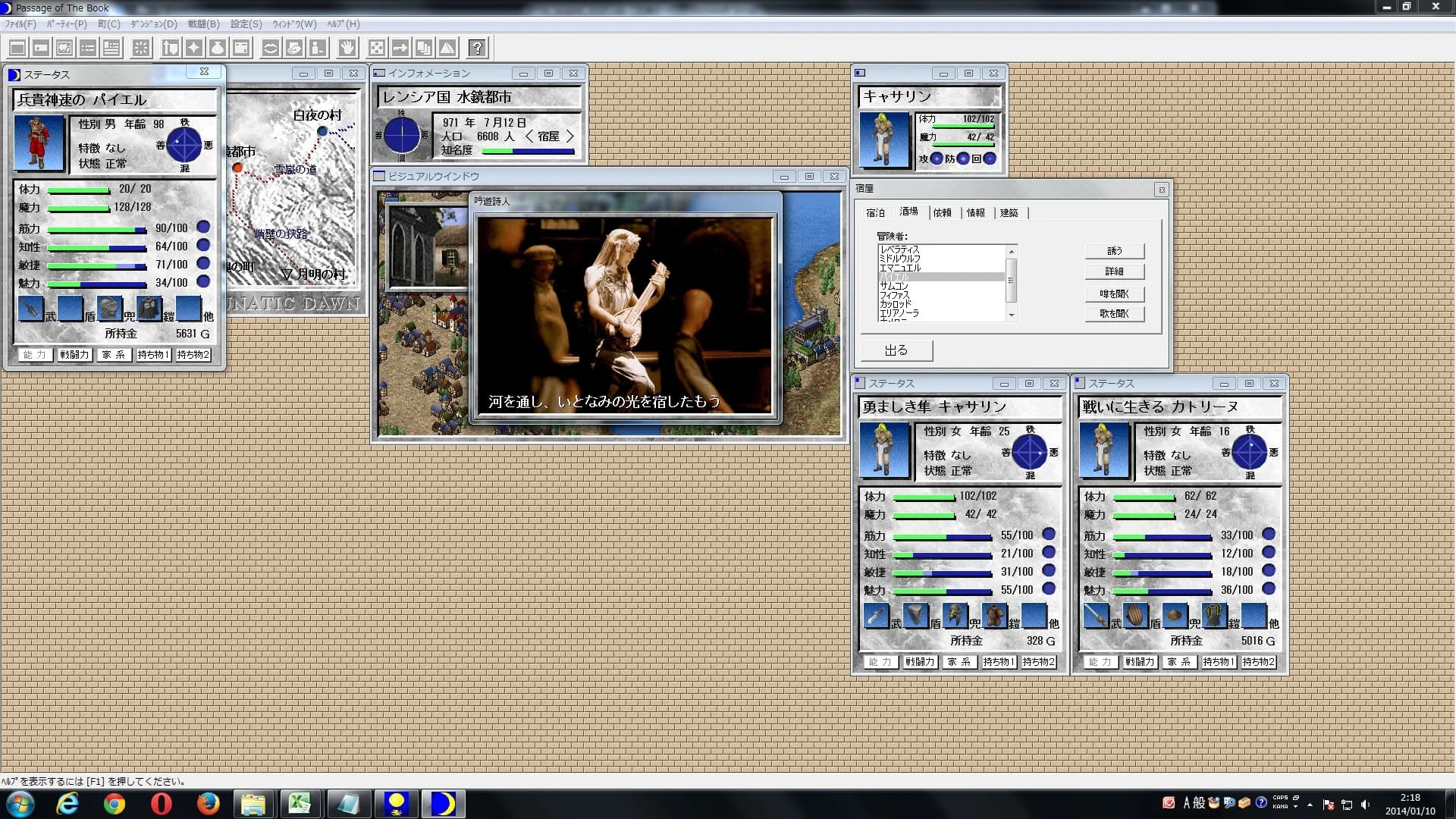
Task: Open Google Chrome from the taskbar
Action: [115, 804]
